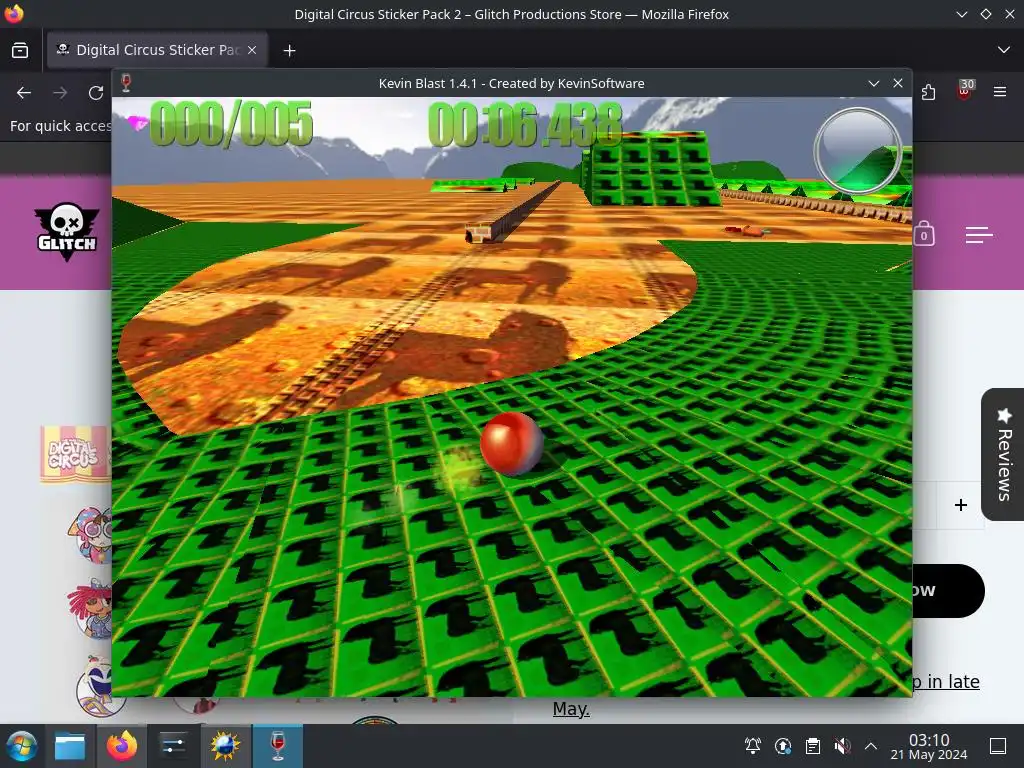Screen dimensions: 1024x768
Task: Close the Digital Circus Sticker Pack tab
Action: [252, 50]
